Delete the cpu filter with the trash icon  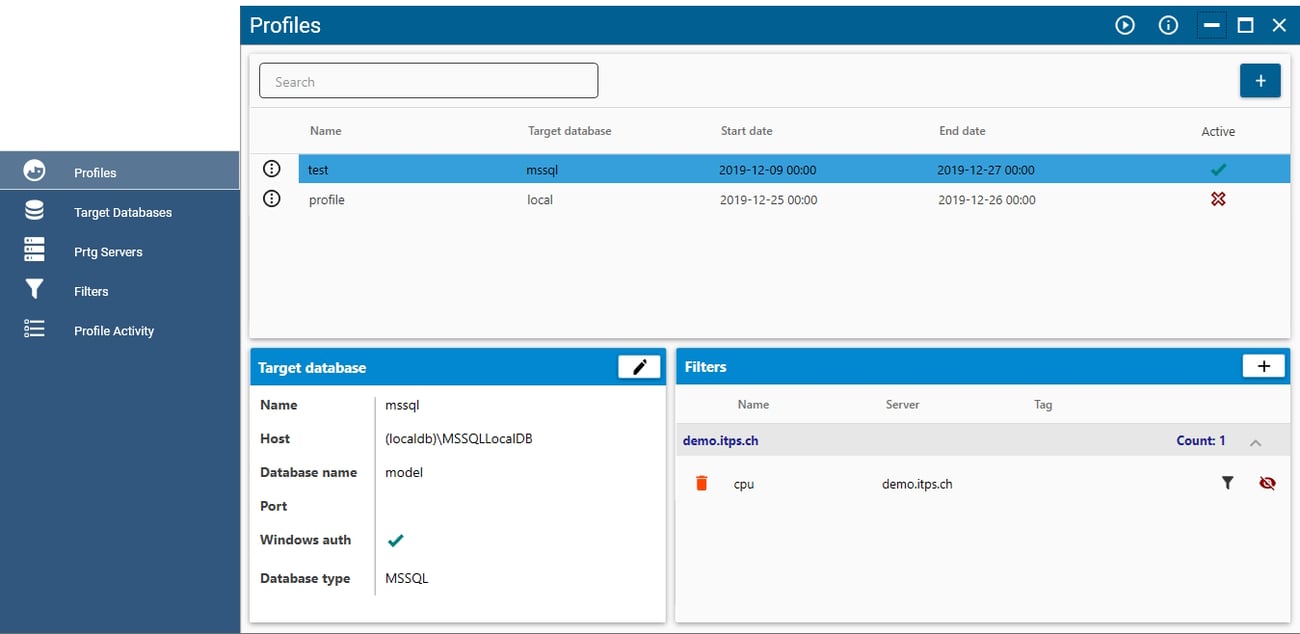click(701, 483)
